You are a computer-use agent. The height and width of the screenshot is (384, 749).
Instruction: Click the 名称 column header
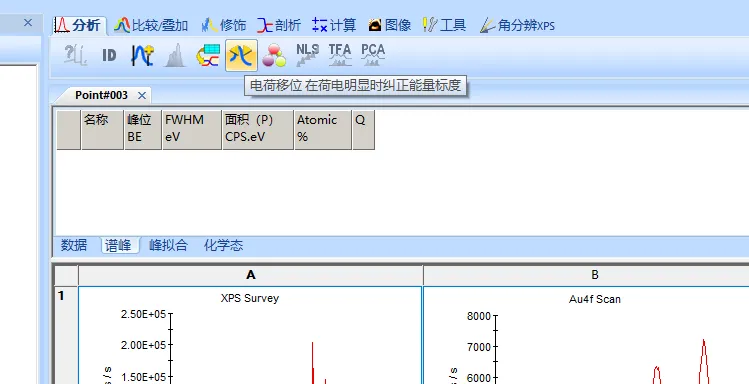tap(102, 130)
